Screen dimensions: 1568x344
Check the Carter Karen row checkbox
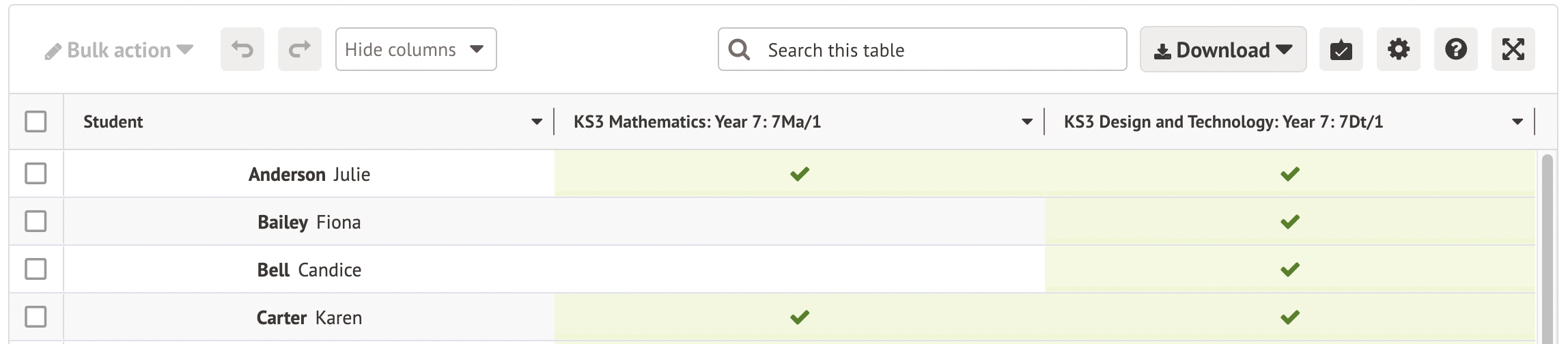click(x=36, y=317)
